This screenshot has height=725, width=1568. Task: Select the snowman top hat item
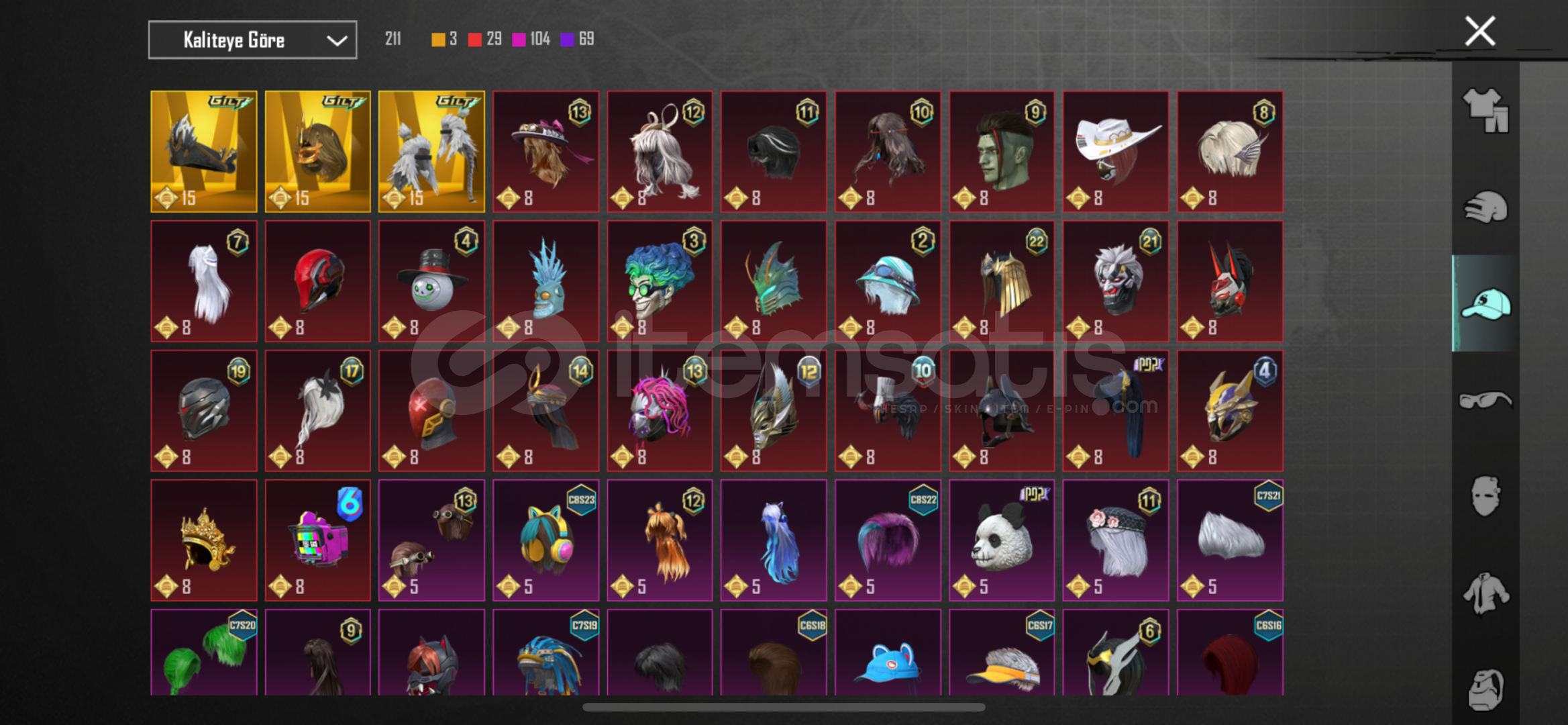coord(431,281)
